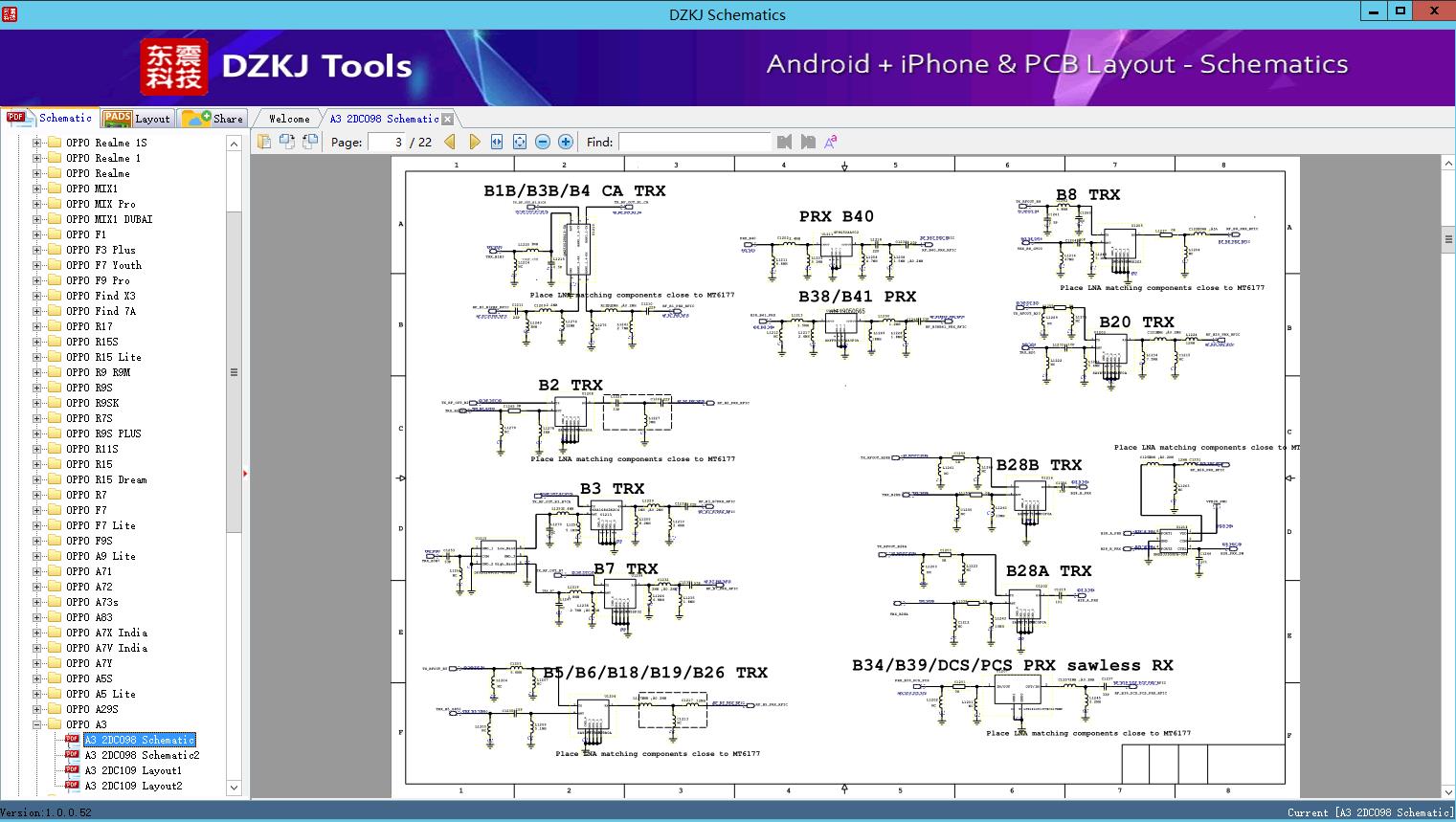Open the Share tab

[x=213, y=119]
